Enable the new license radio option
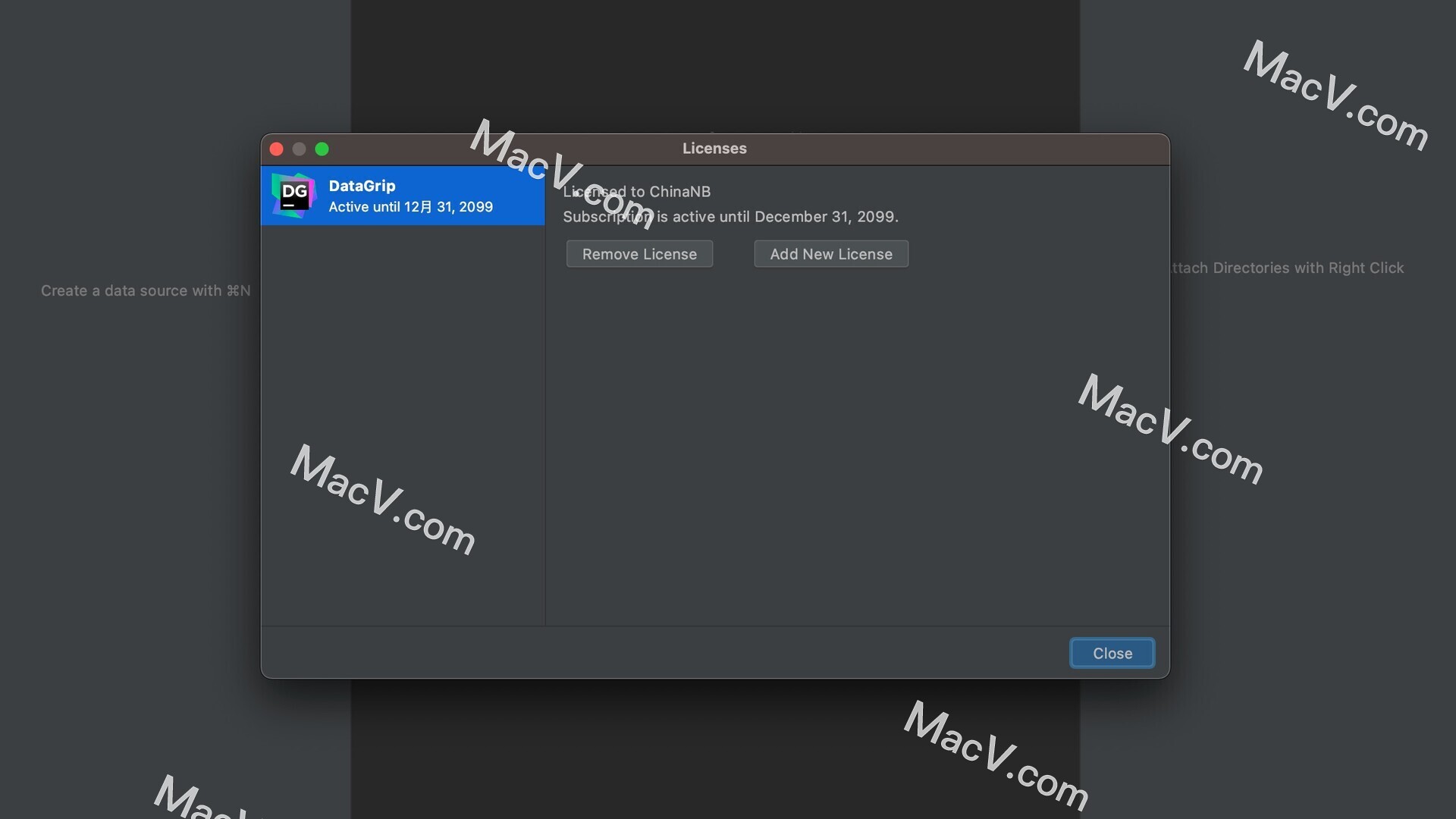The width and height of the screenshot is (1456, 819). 831,253
